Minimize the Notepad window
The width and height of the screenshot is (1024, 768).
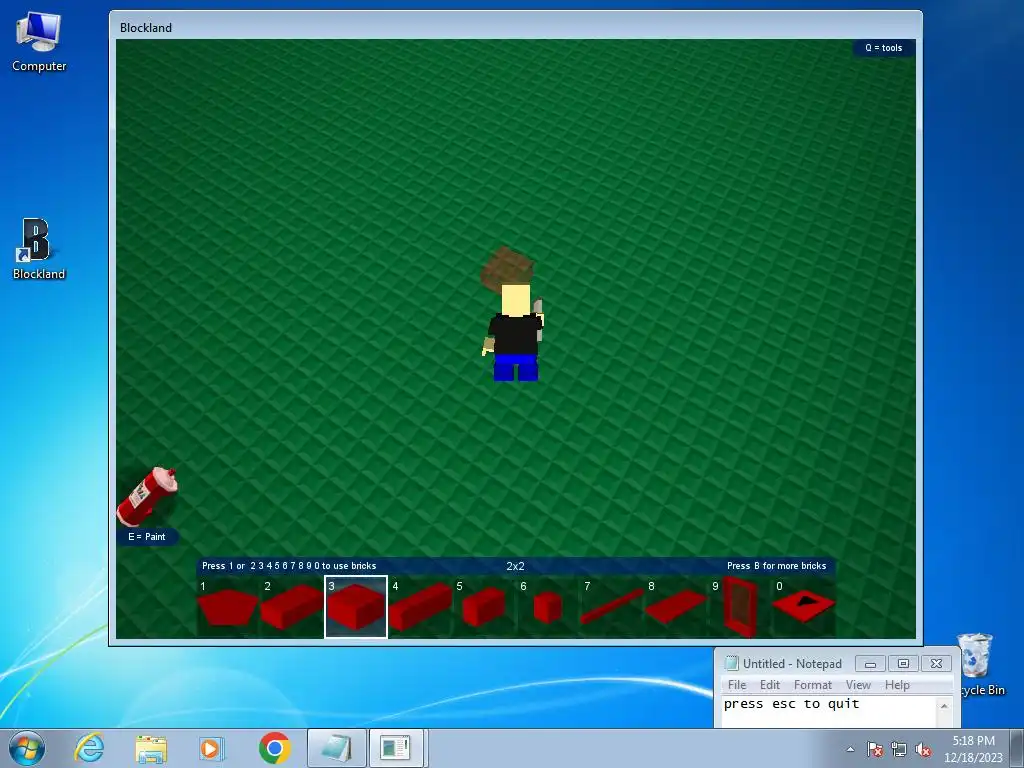click(871, 664)
